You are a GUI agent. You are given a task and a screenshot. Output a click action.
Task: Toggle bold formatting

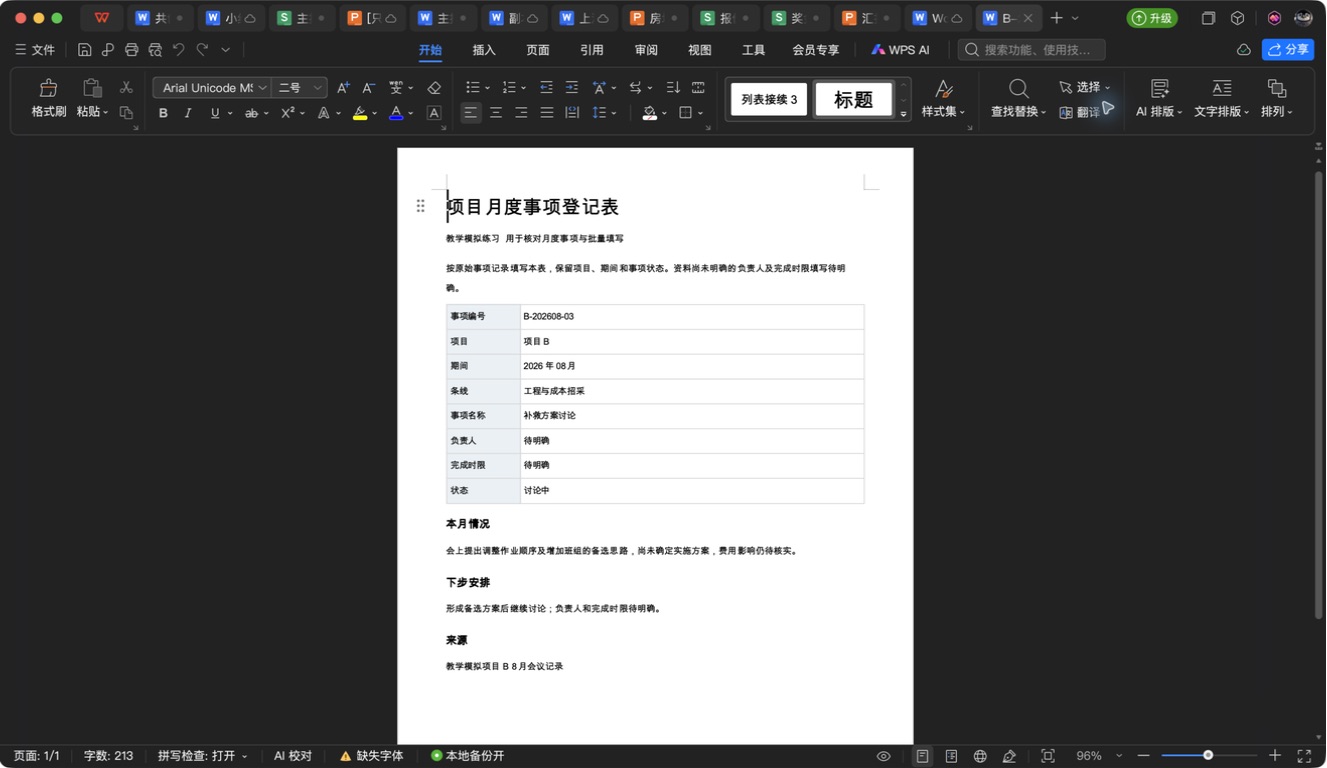(163, 113)
